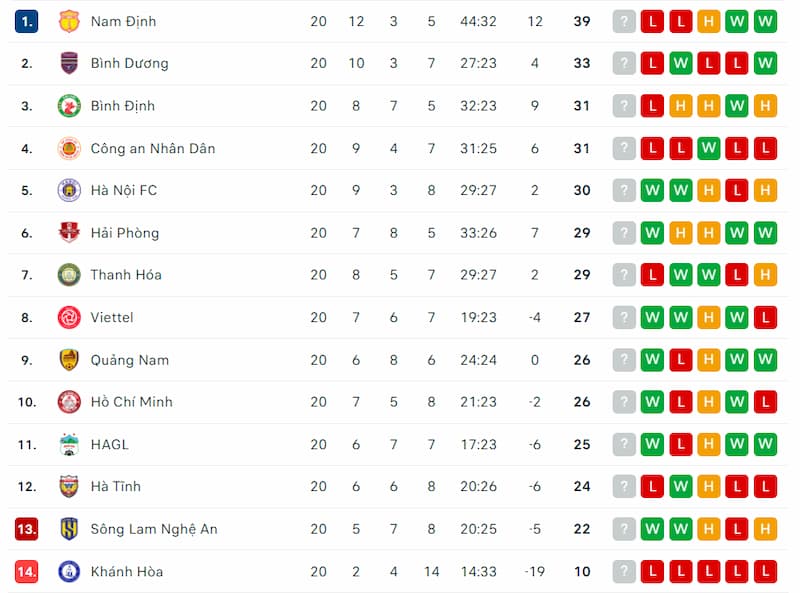Open the Quảng Nam team page
800x593 pixels.
coord(129,360)
